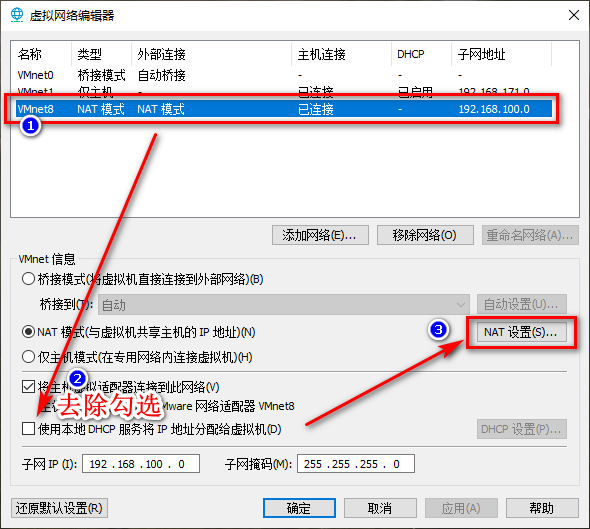Click the DHCP column header
The width and height of the screenshot is (590, 529).
point(411,54)
